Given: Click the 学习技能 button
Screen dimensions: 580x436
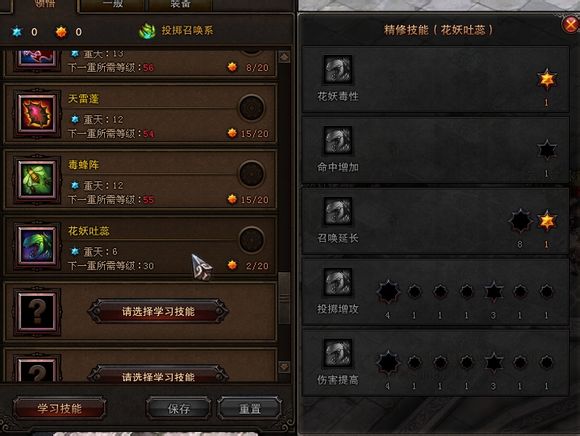Looking at the screenshot, I should (60, 409).
